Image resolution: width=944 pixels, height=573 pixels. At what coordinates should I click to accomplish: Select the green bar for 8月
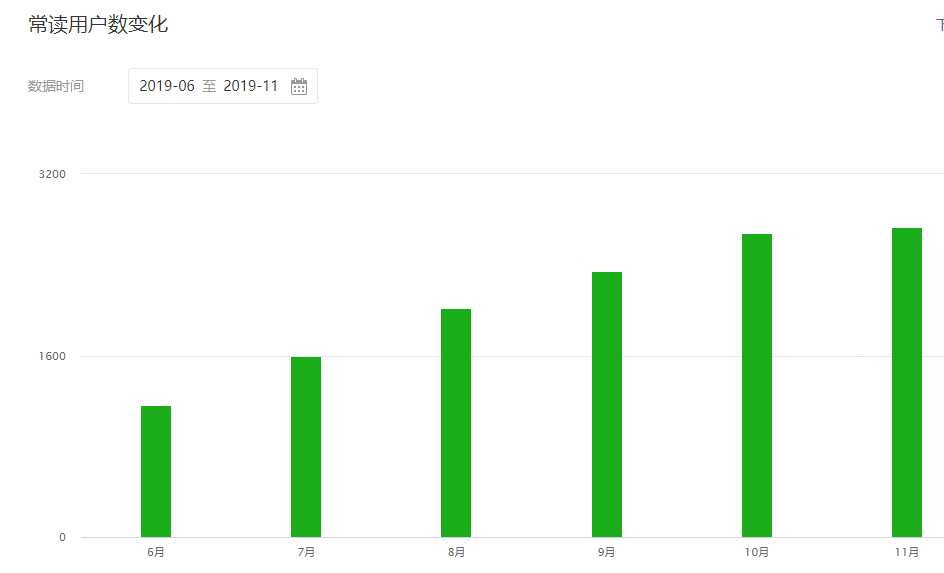(x=456, y=423)
